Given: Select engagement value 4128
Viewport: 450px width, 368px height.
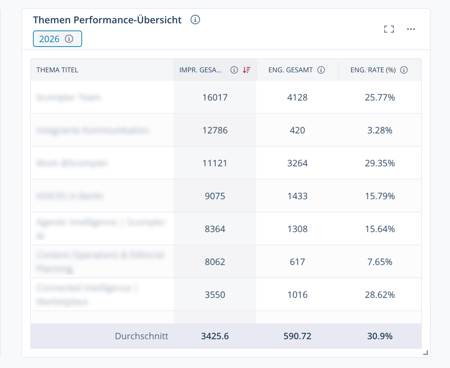Looking at the screenshot, I should point(297,97).
